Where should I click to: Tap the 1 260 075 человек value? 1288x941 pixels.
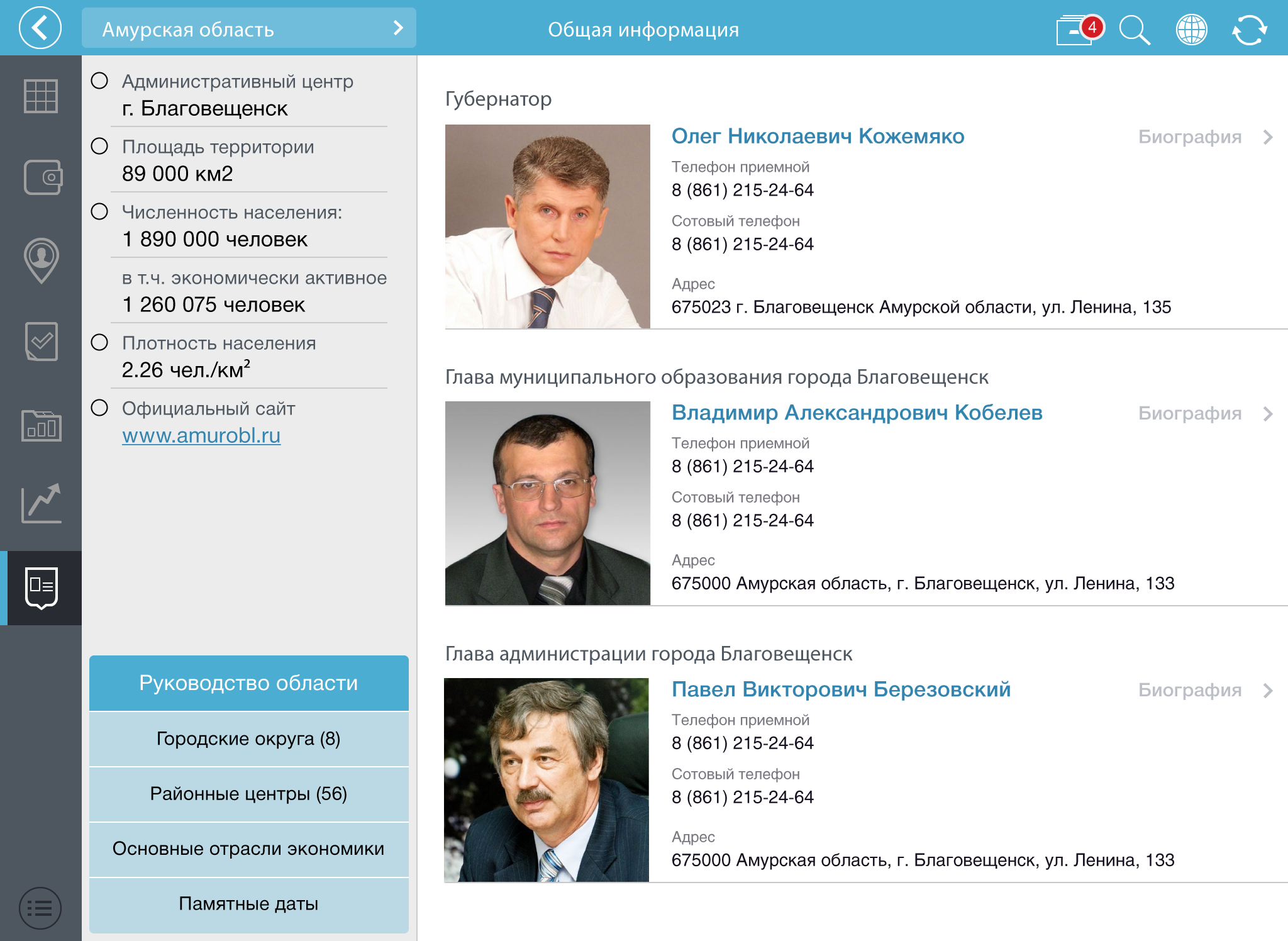[x=214, y=305]
